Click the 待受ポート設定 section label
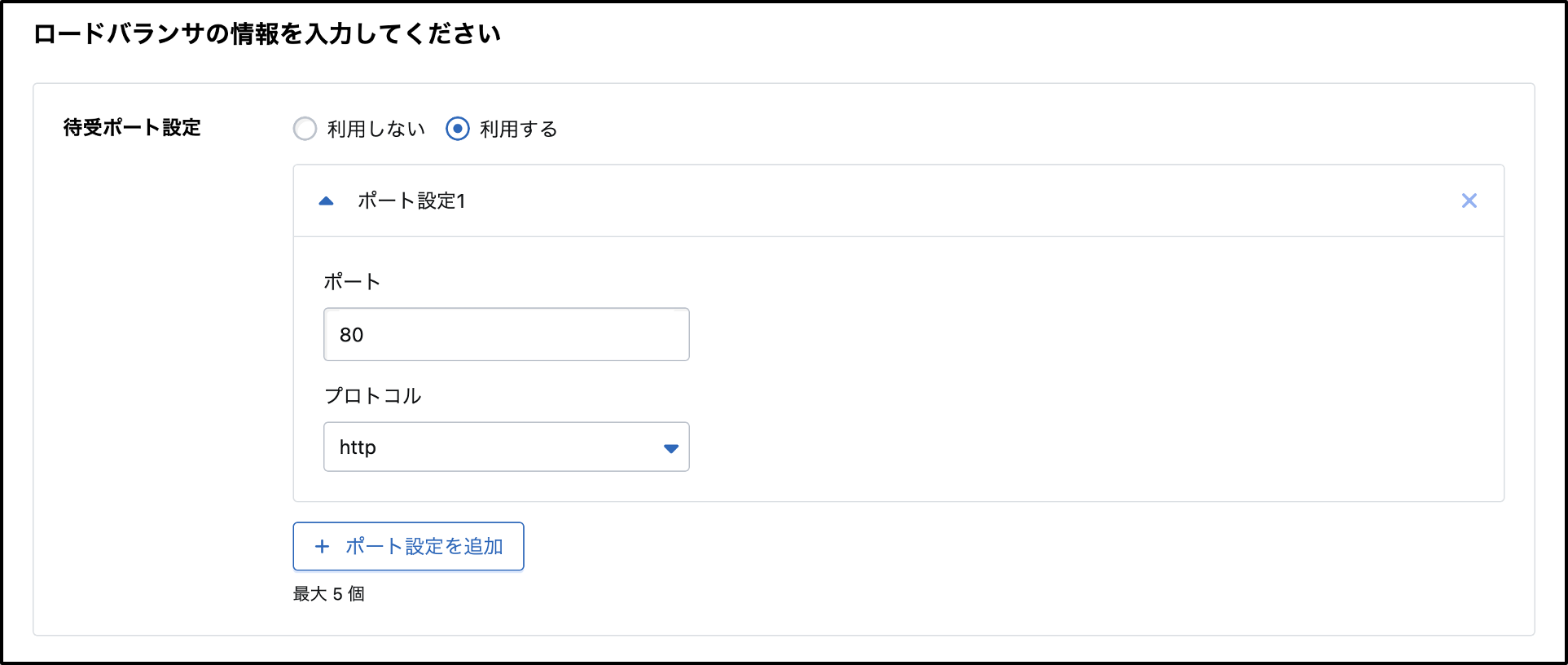The image size is (1568, 665). click(132, 128)
